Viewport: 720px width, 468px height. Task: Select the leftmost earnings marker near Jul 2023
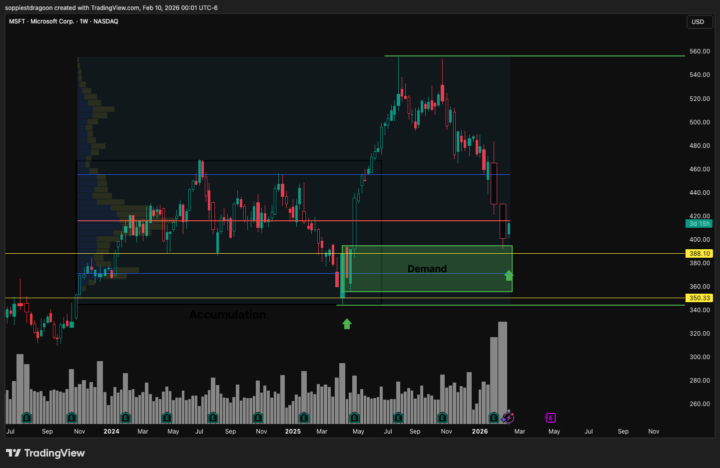(x=27, y=417)
